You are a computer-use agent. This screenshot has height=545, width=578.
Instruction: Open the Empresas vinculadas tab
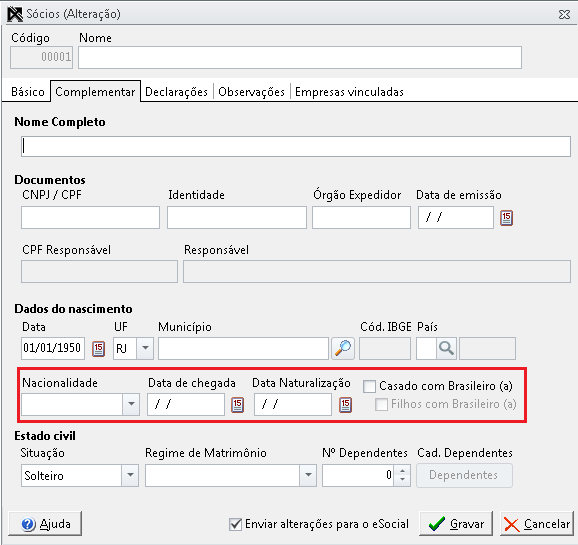pos(349,91)
